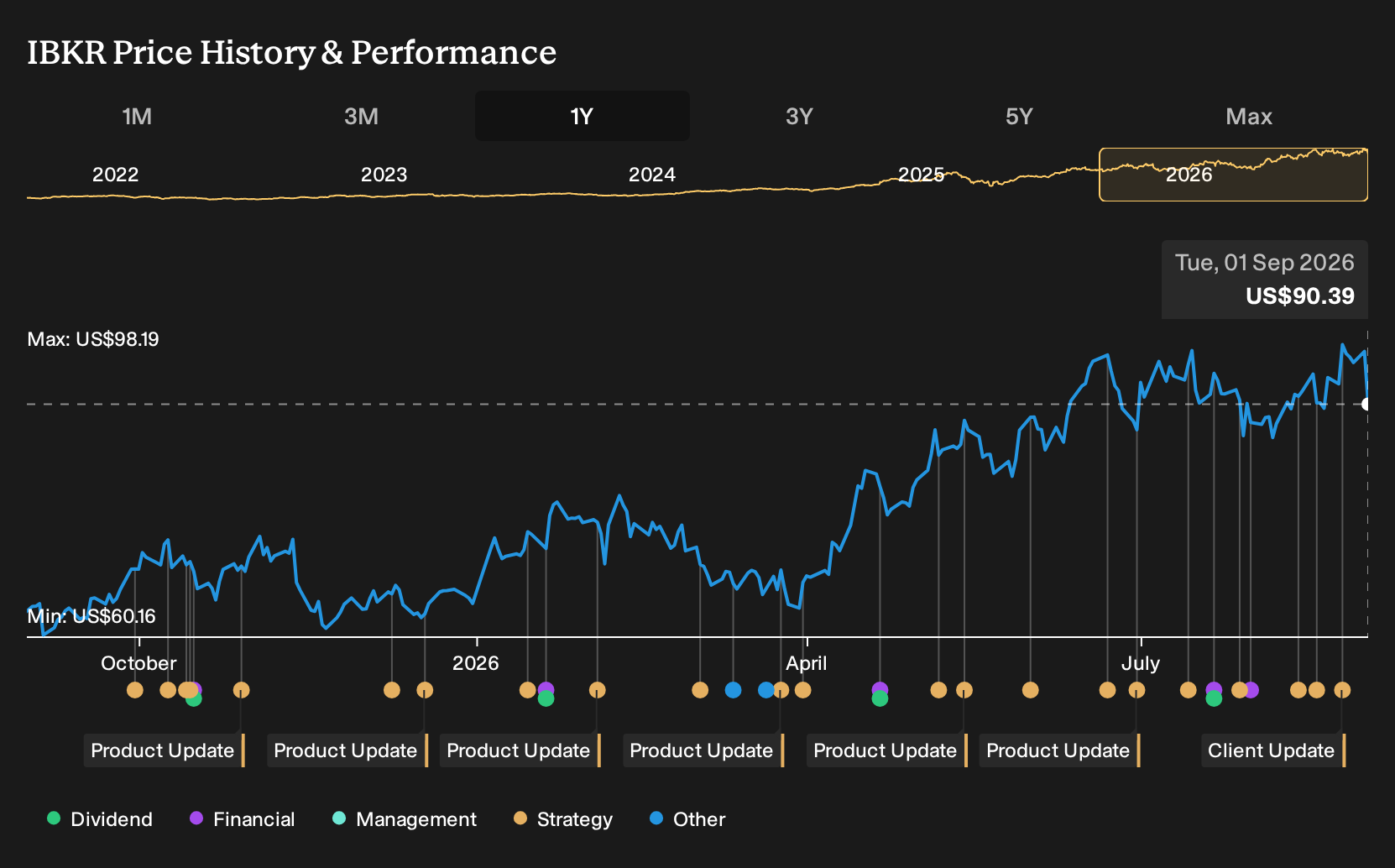The image size is (1395, 868).
Task: Switch chart to 5Y range
Action: click(x=1019, y=116)
